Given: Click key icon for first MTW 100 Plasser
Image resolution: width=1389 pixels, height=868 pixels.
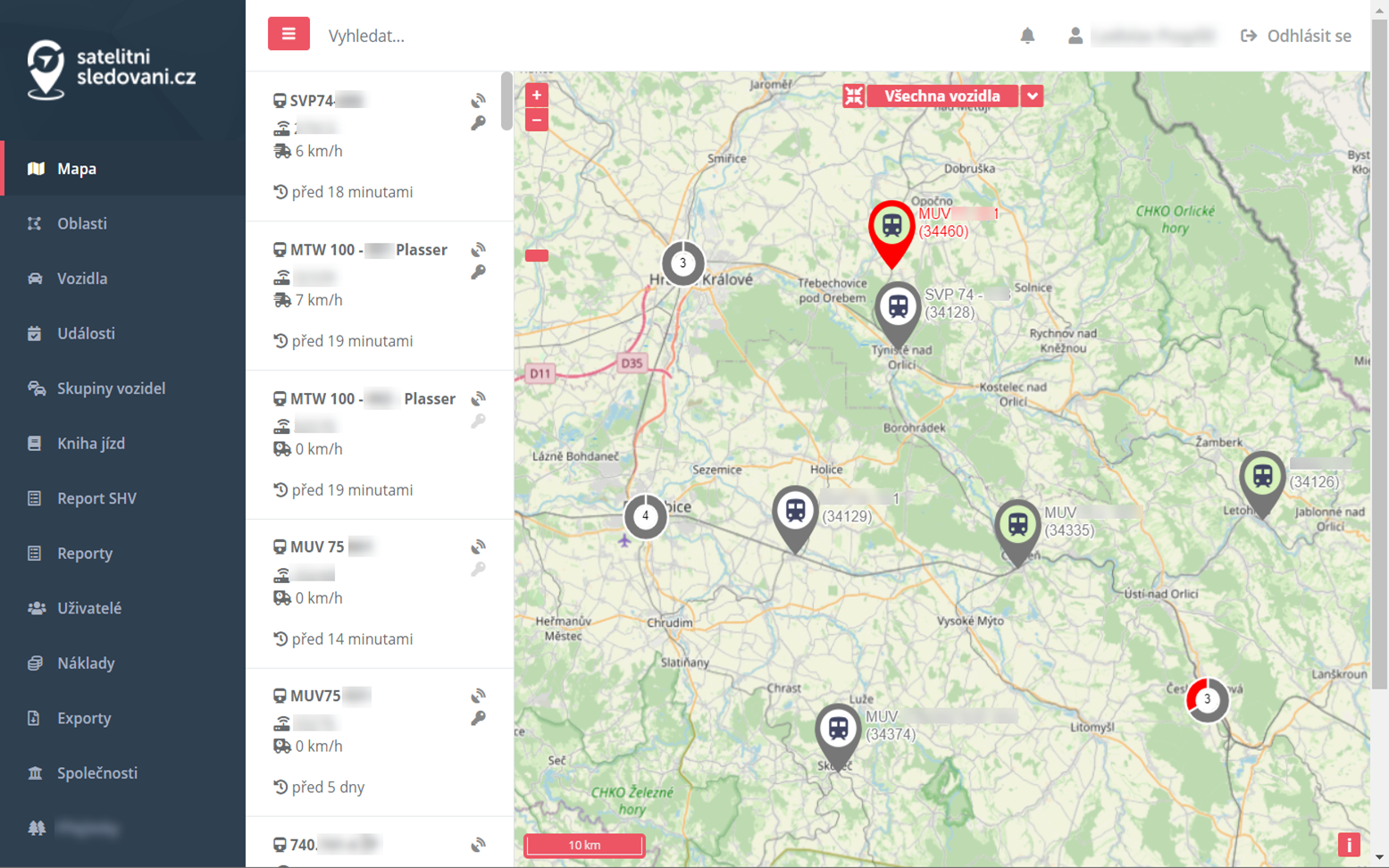Looking at the screenshot, I should pos(479,272).
